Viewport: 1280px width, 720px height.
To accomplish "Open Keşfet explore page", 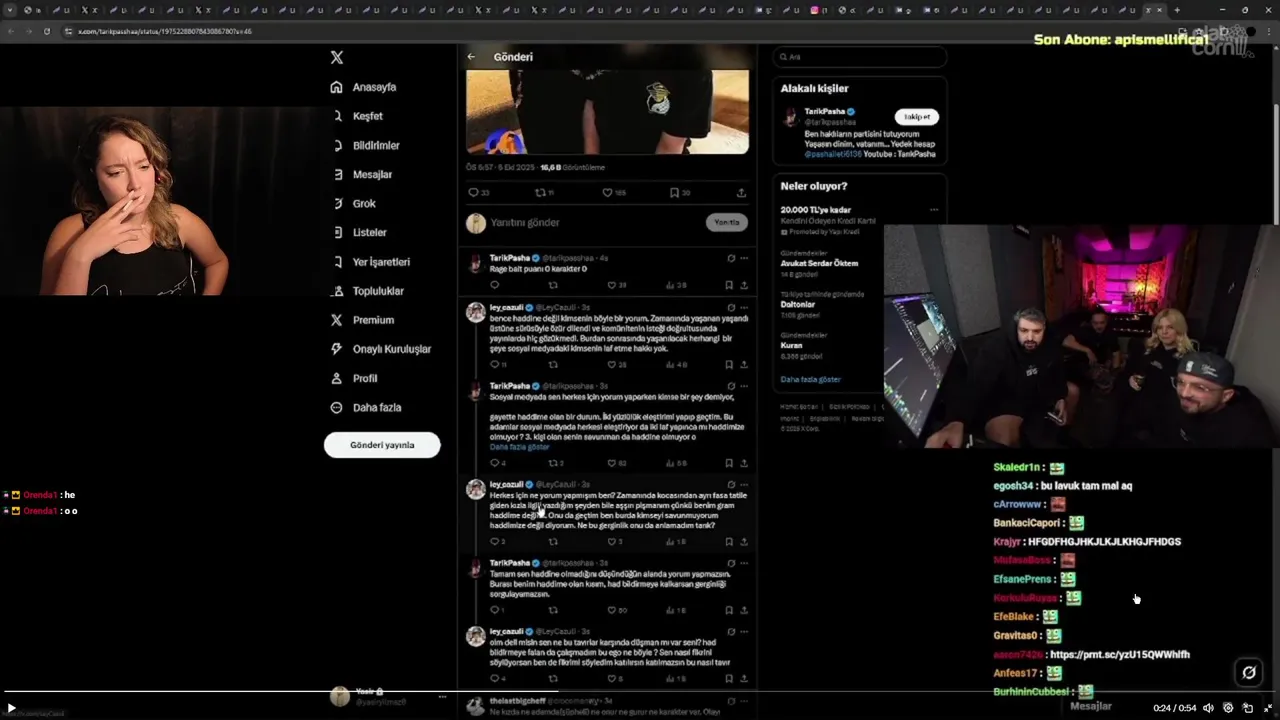I will pos(357,116).
